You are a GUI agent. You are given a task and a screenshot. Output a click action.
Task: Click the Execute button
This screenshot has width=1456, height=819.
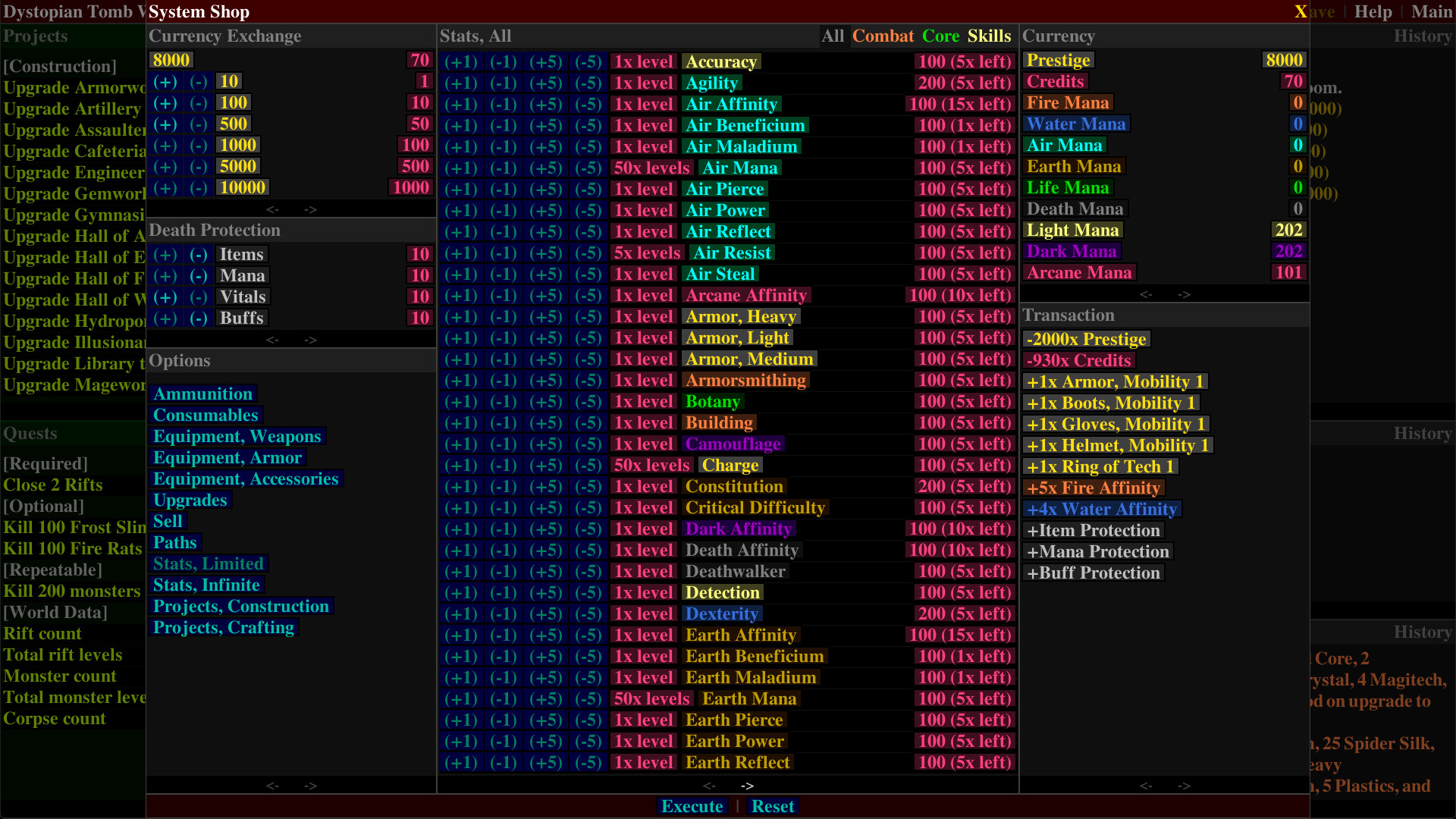click(x=692, y=806)
